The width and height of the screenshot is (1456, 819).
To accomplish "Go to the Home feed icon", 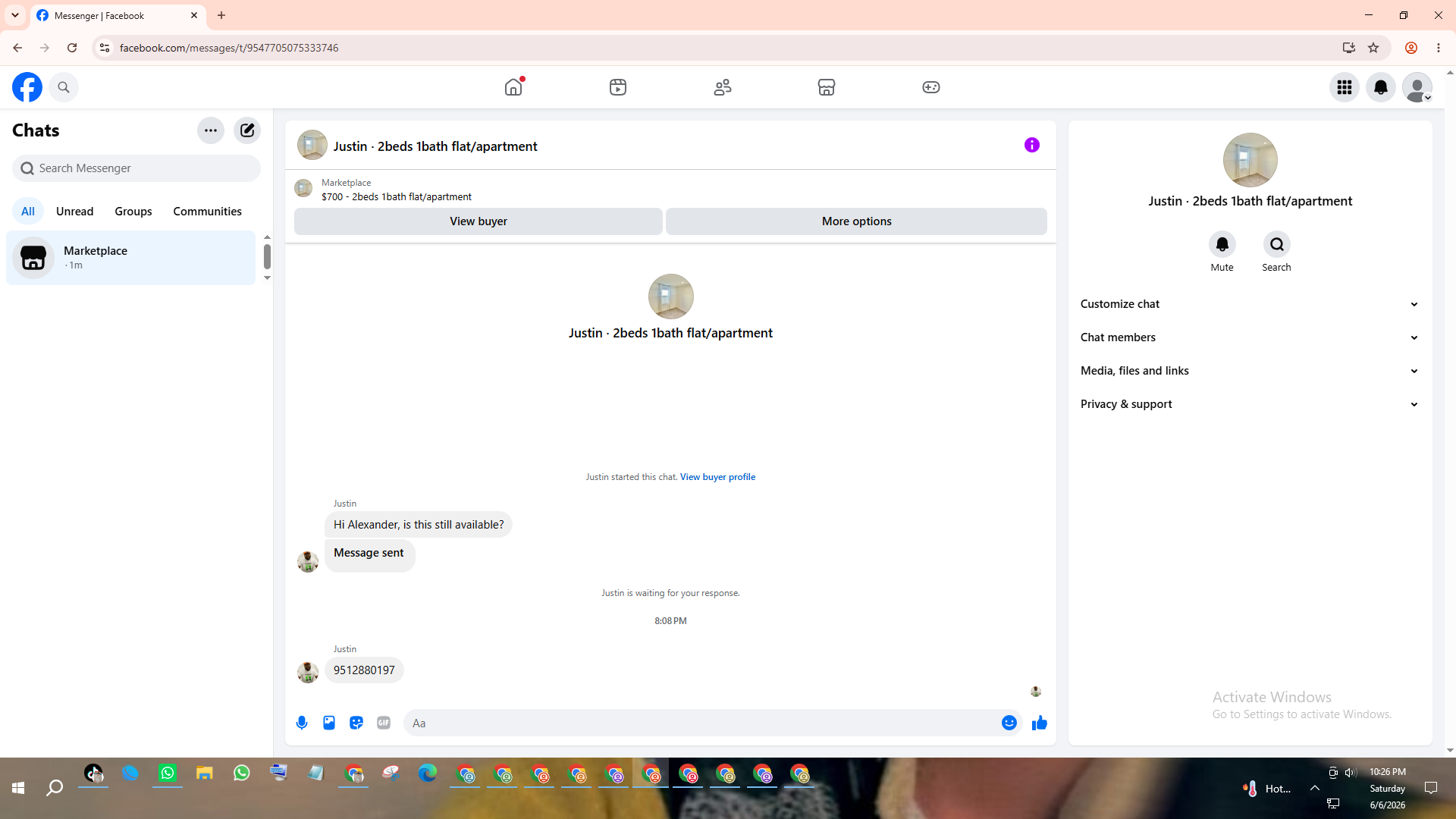I will point(513,87).
